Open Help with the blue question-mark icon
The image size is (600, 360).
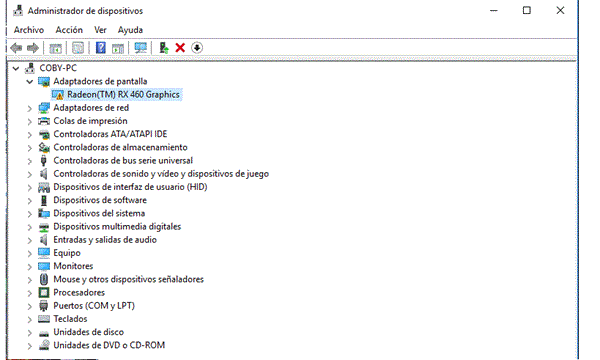click(x=101, y=47)
